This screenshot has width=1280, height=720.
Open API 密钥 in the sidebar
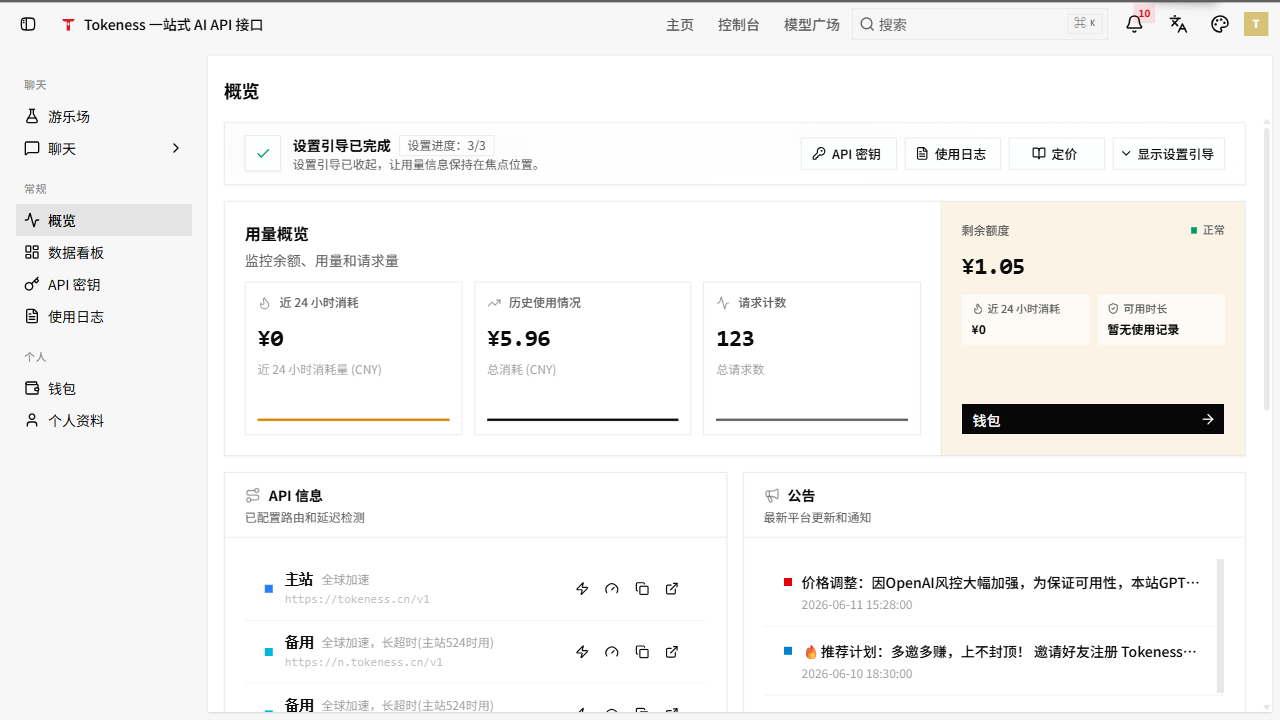[x=104, y=285]
